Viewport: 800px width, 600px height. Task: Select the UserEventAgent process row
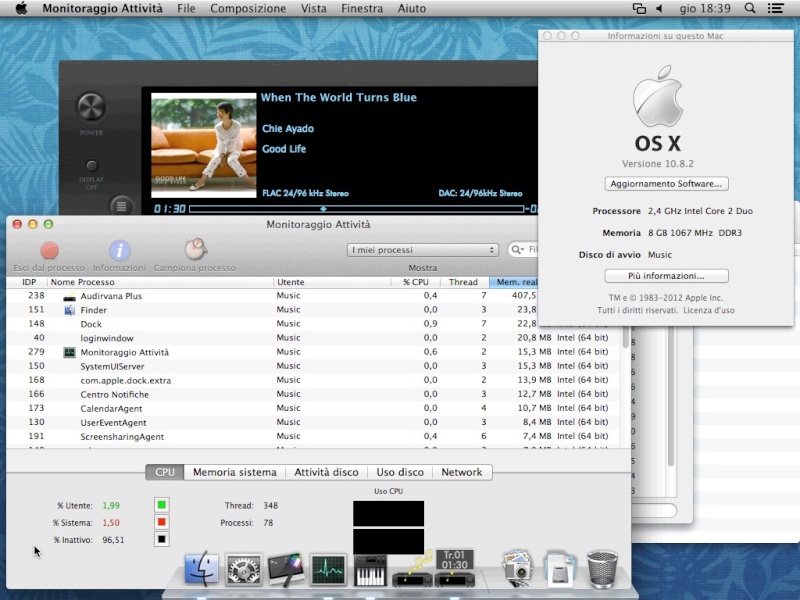[x=314, y=422]
